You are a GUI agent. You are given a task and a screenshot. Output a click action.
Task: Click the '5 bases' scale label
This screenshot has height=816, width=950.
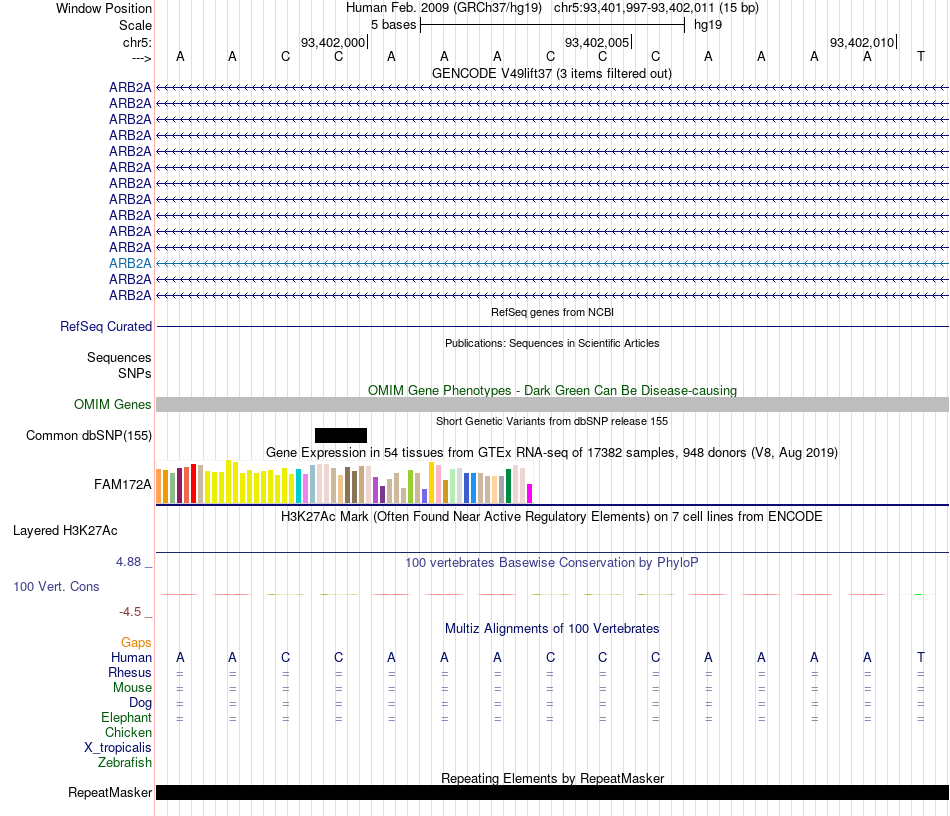tap(393, 25)
